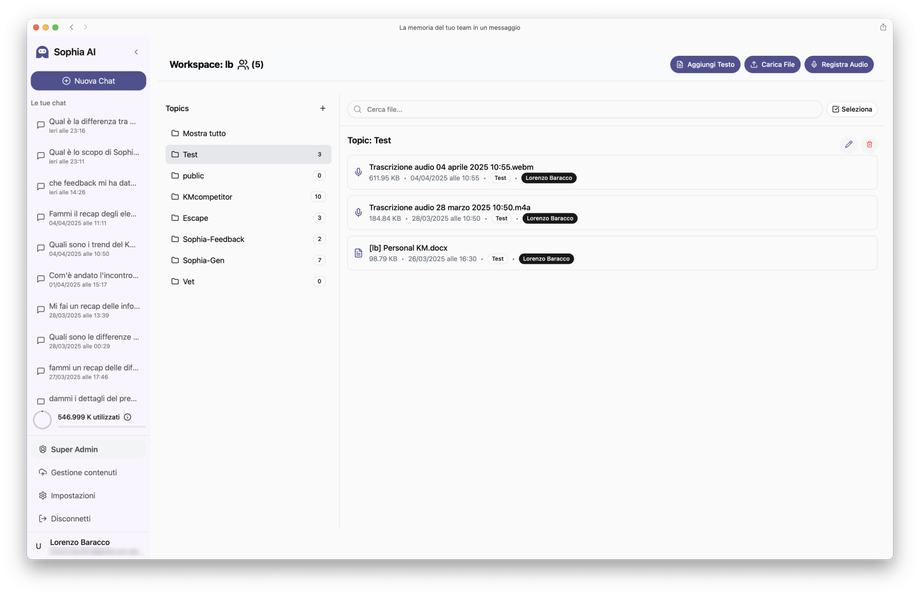This screenshot has height=595, width=920.
Task: Open the Lorenzo Baracco user profile
Action: (x=88, y=546)
